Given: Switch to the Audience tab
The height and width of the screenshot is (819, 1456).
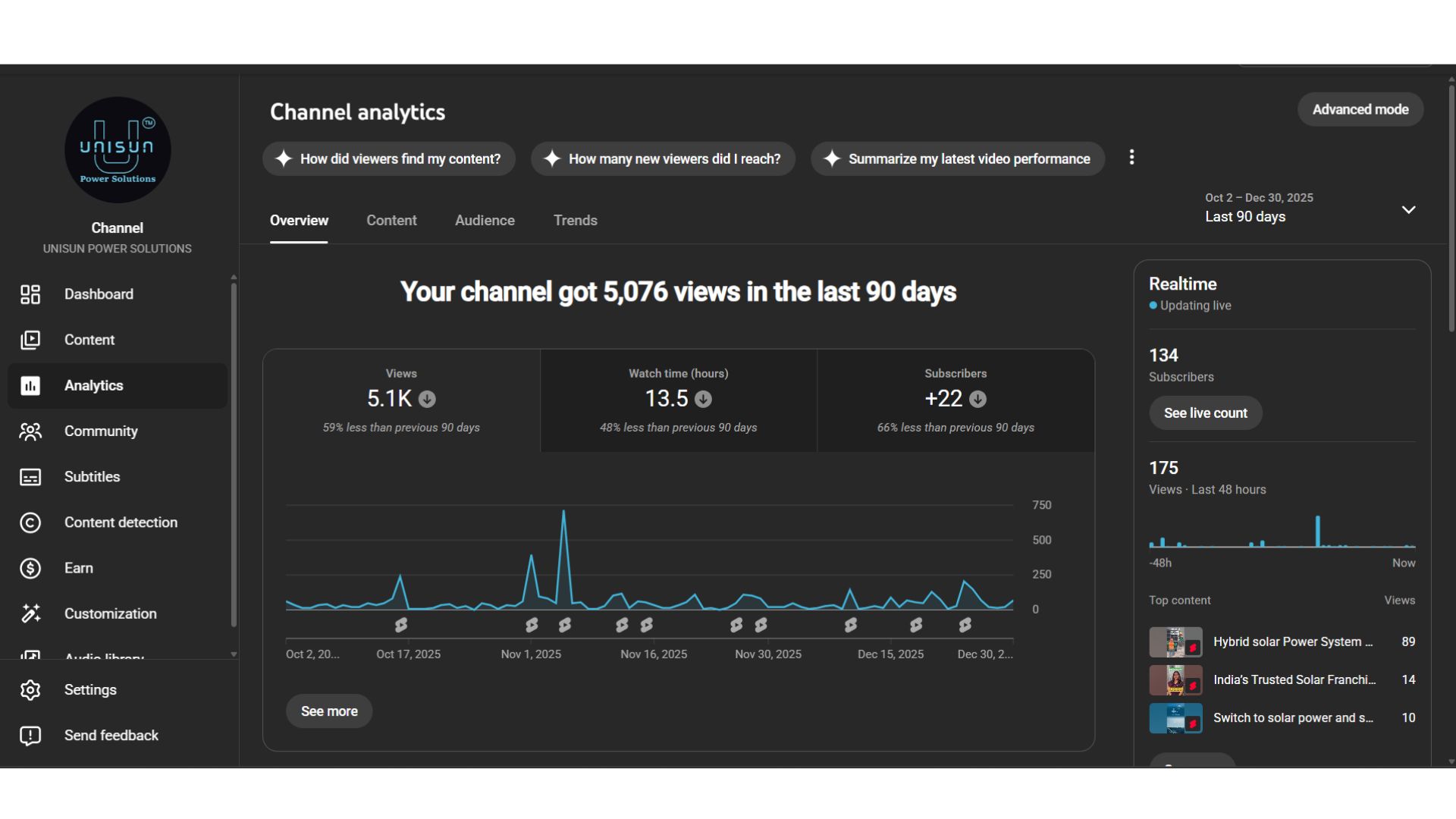Looking at the screenshot, I should (x=485, y=221).
